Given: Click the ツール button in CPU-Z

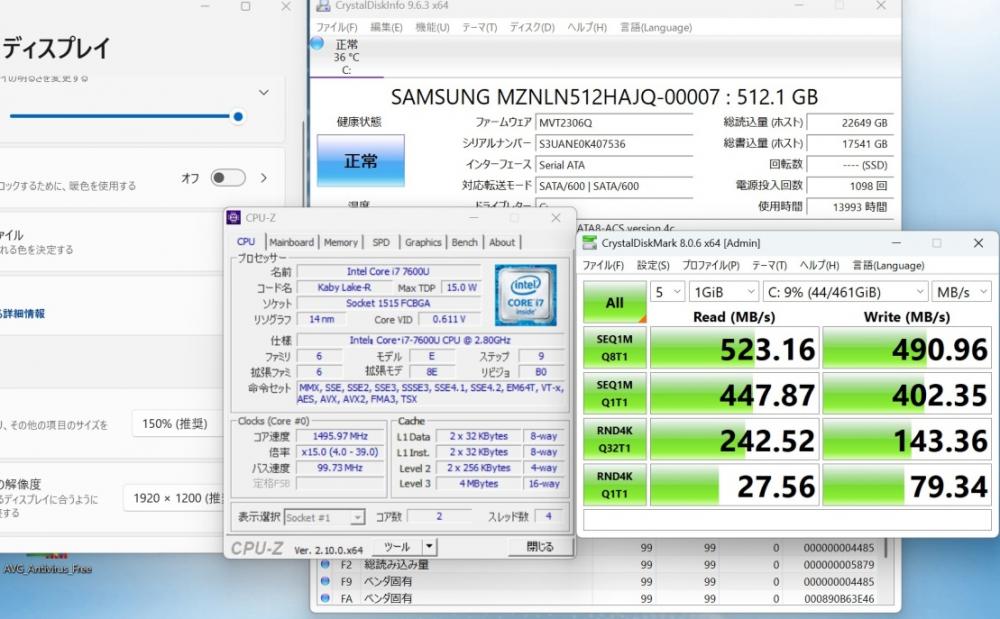Looking at the screenshot, I should 397,546.
